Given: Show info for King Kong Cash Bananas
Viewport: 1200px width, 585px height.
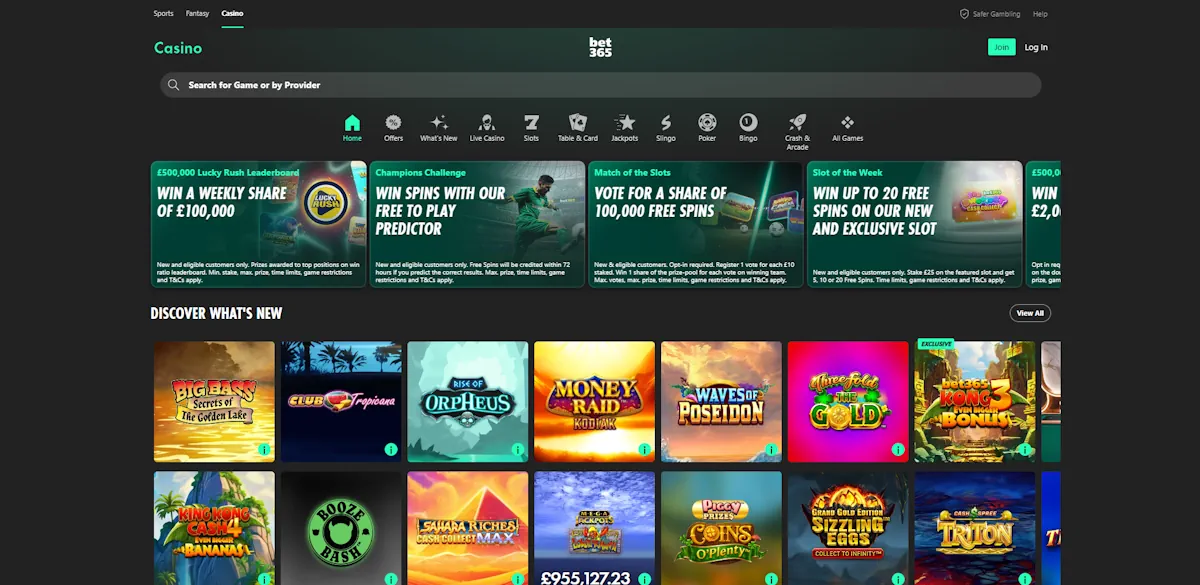Looking at the screenshot, I should (264, 579).
